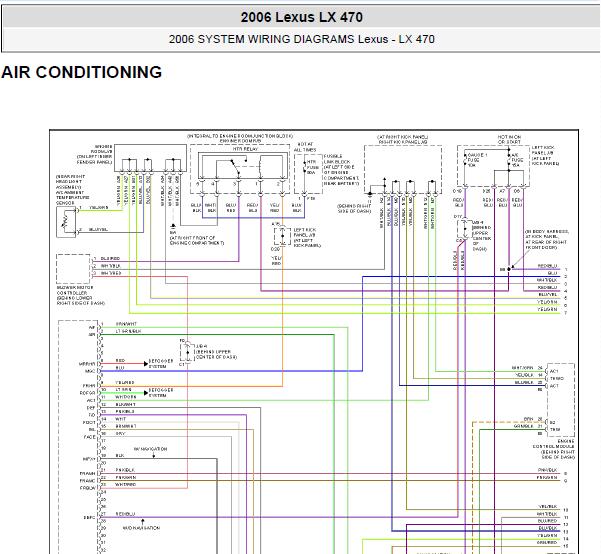601x554 pixels.
Task: Click the "AT REAR OF RIGHT FRONT DOOR" harness note
Action: click(x=547, y=245)
